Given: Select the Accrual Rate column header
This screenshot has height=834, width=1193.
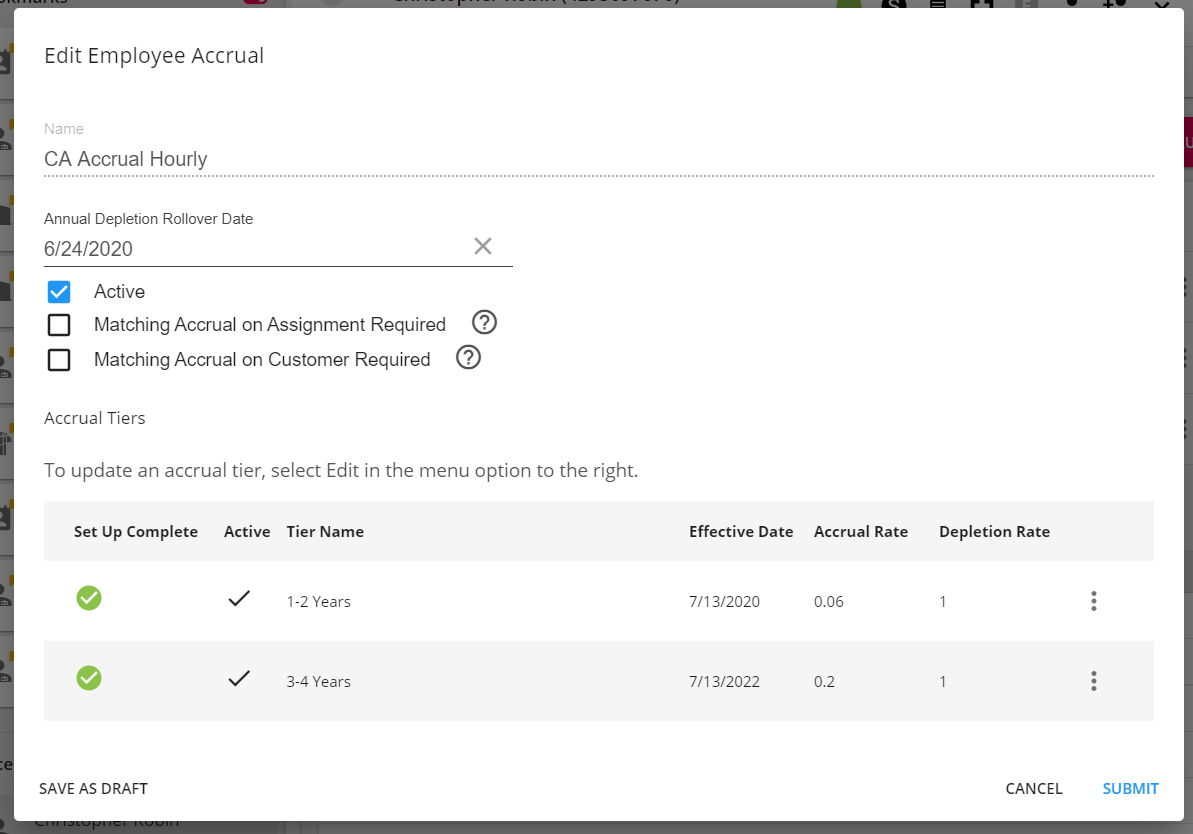Looking at the screenshot, I should (x=861, y=532).
